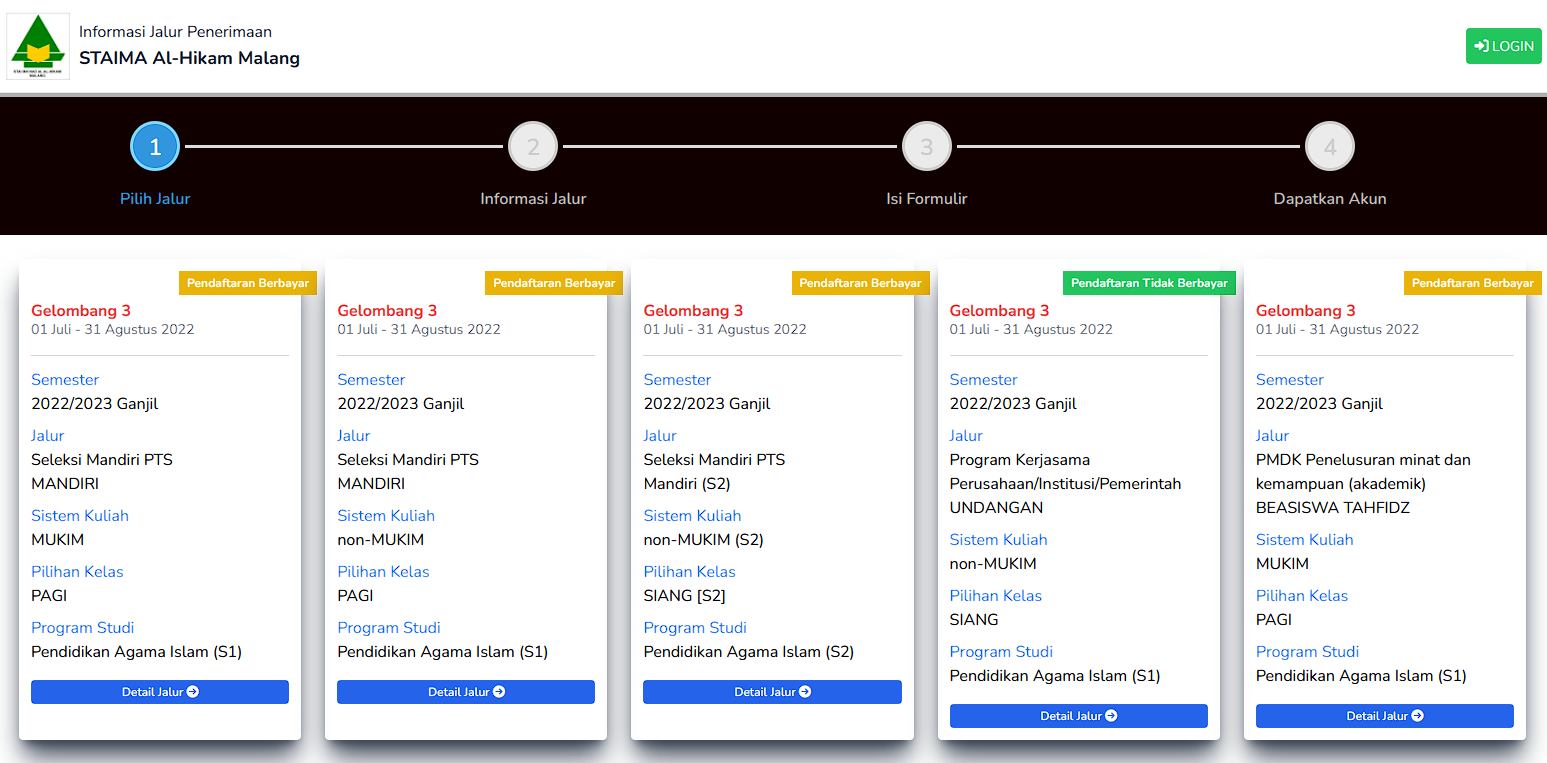Click the STAIMA Al-Hikam Malang header title
Image resolution: width=1547 pixels, height=763 pixels.
[189, 58]
